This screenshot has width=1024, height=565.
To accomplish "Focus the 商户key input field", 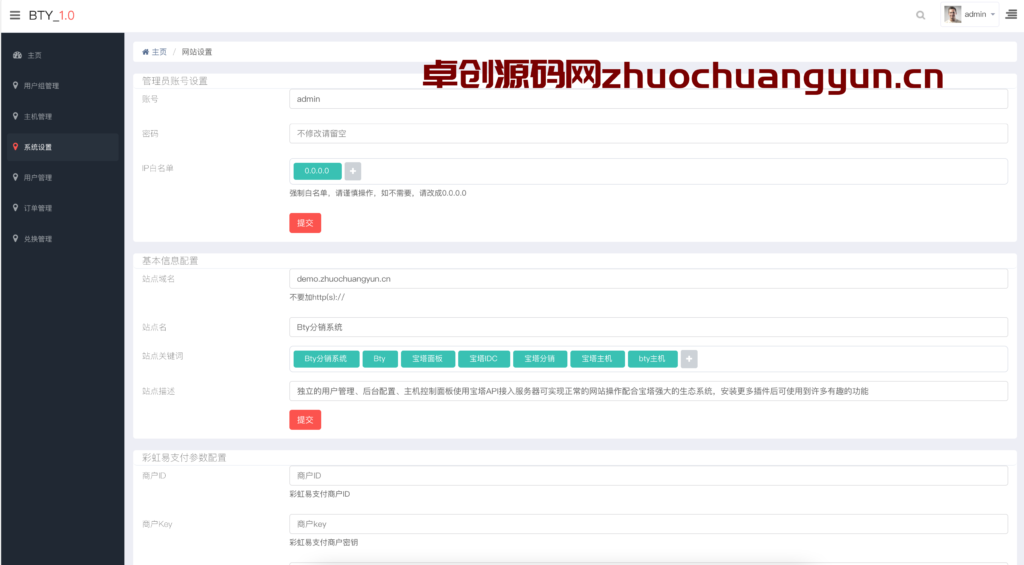I will tap(648, 524).
